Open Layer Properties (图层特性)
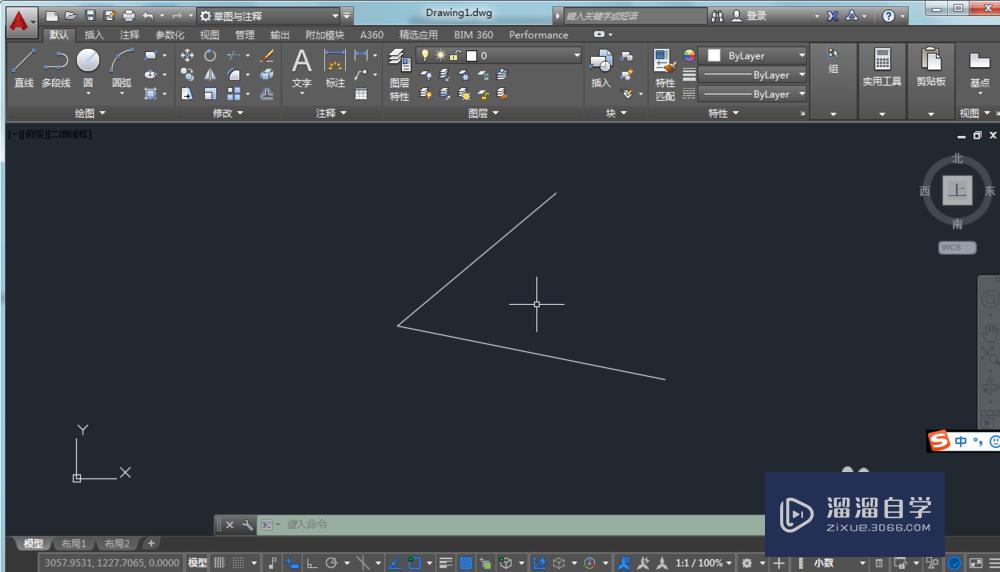This screenshot has height=572, width=1000. coord(399,75)
